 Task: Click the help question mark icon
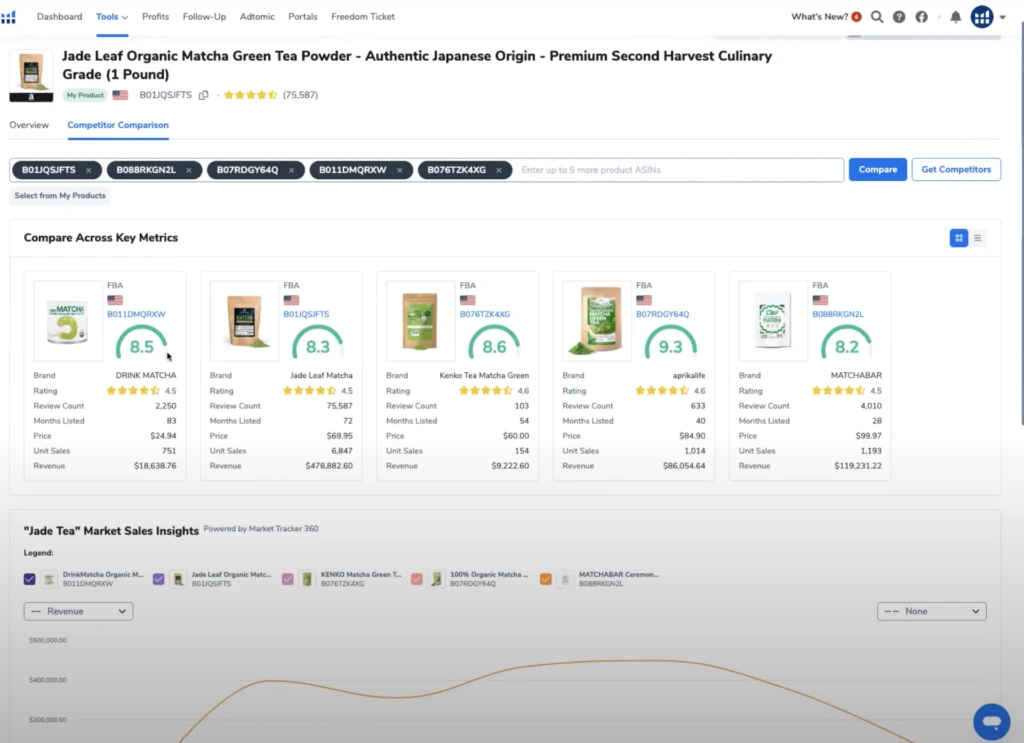click(898, 17)
